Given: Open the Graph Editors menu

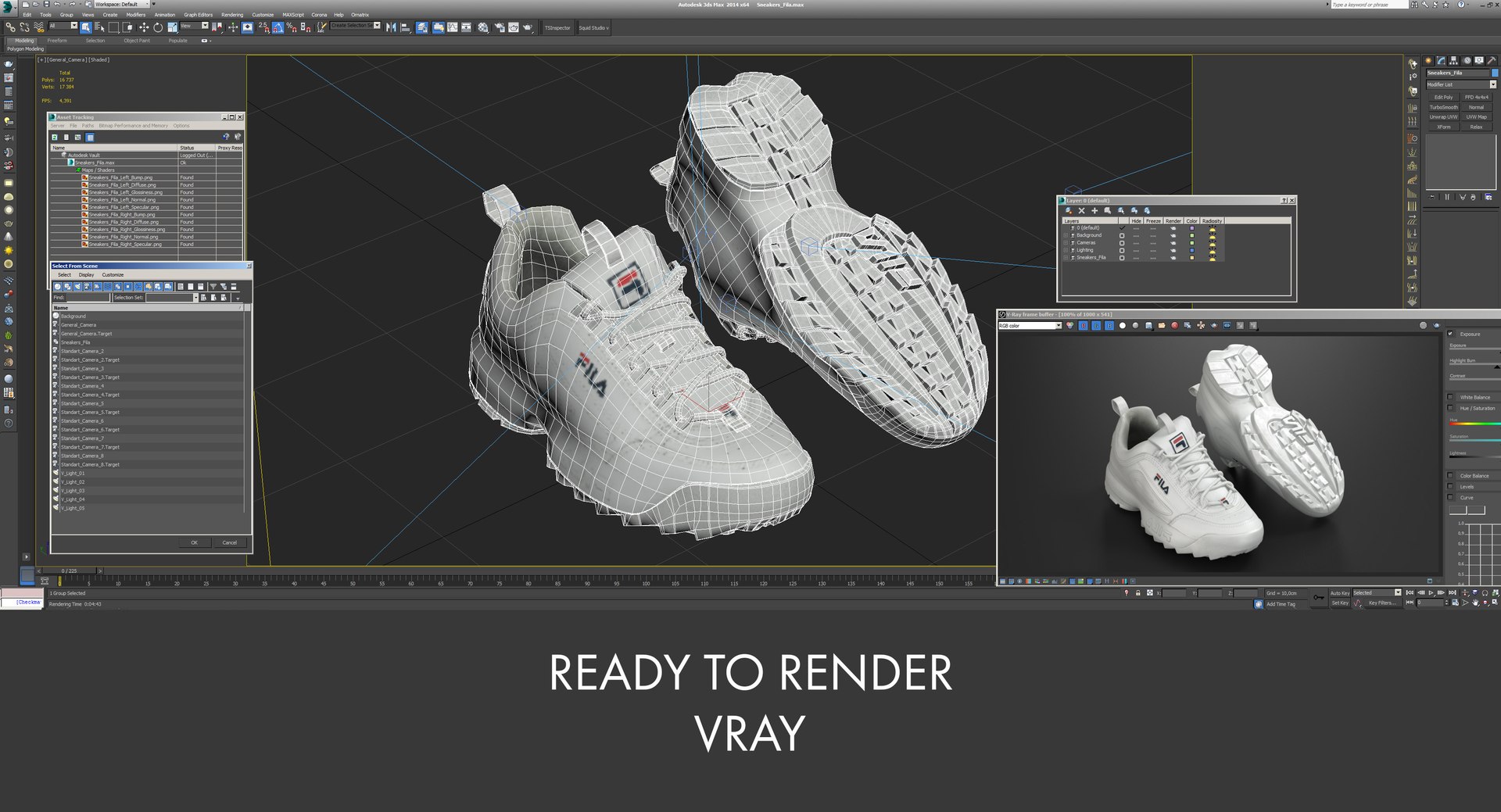Looking at the screenshot, I should 198,15.
